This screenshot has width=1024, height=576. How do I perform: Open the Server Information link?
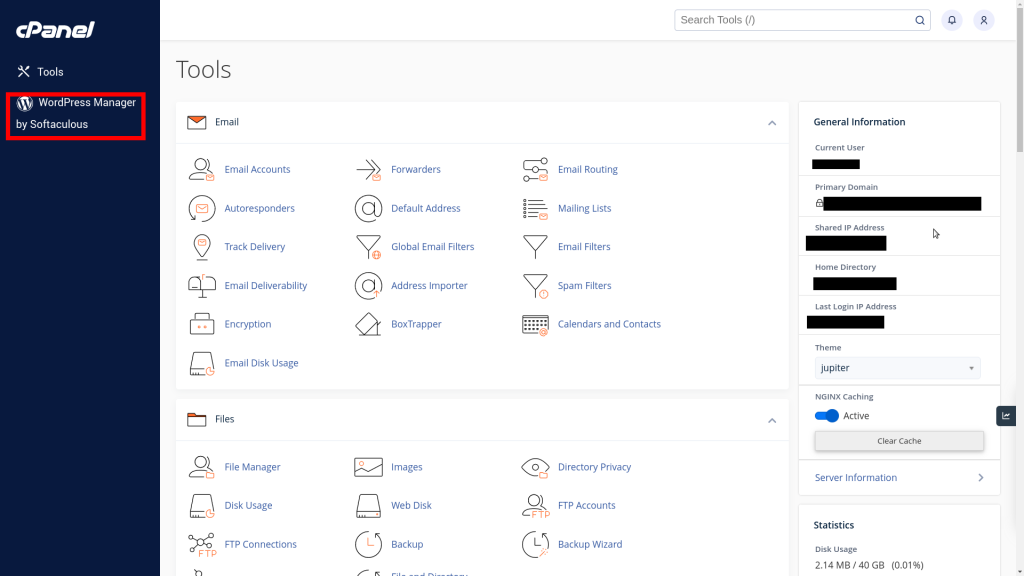tap(856, 478)
